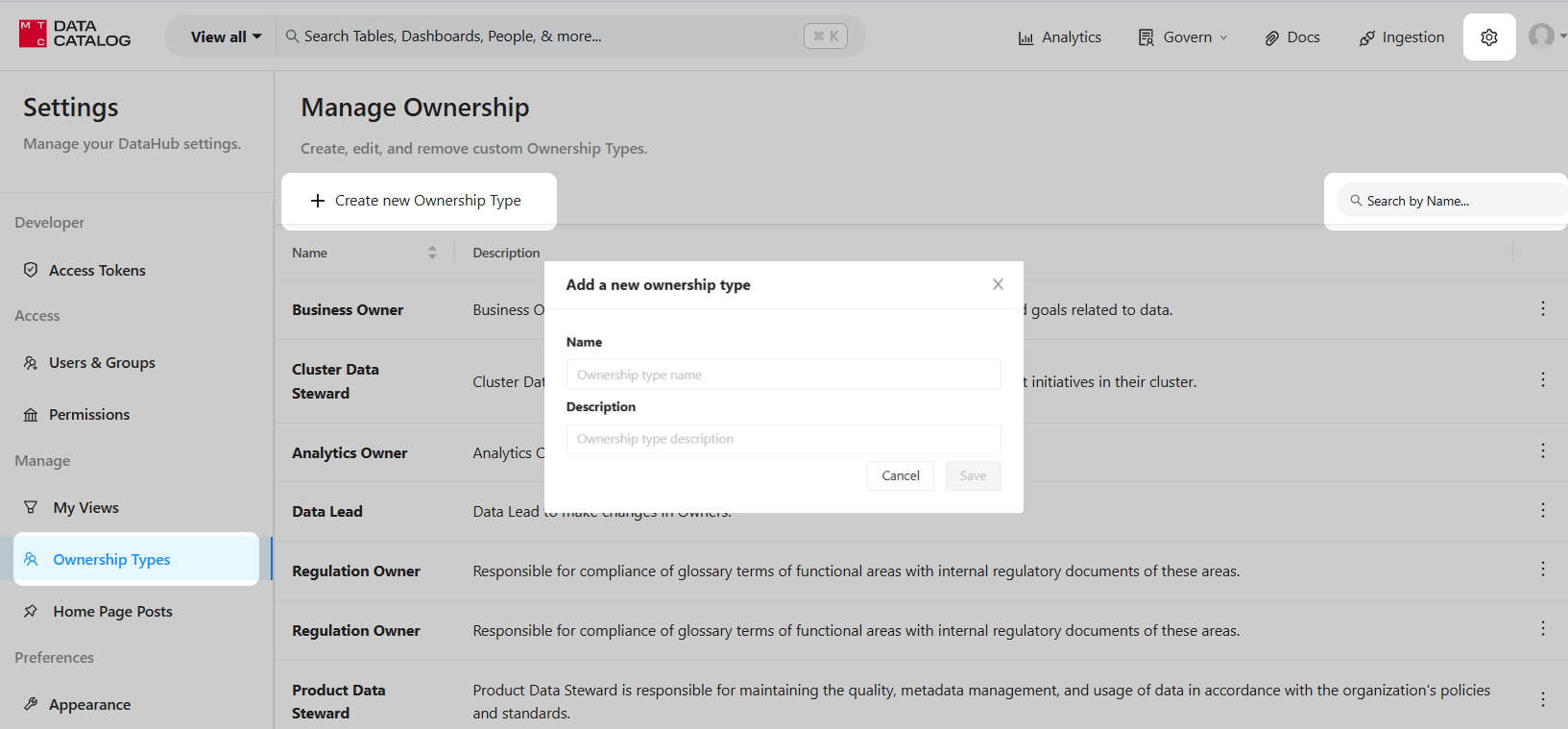Open the Data Lead row options menu
1568x729 pixels.
tap(1542, 510)
